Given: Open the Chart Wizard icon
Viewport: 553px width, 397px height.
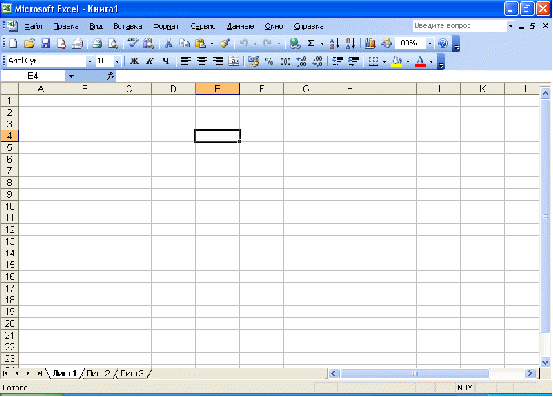Looking at the screenshot, I should 370,43.
